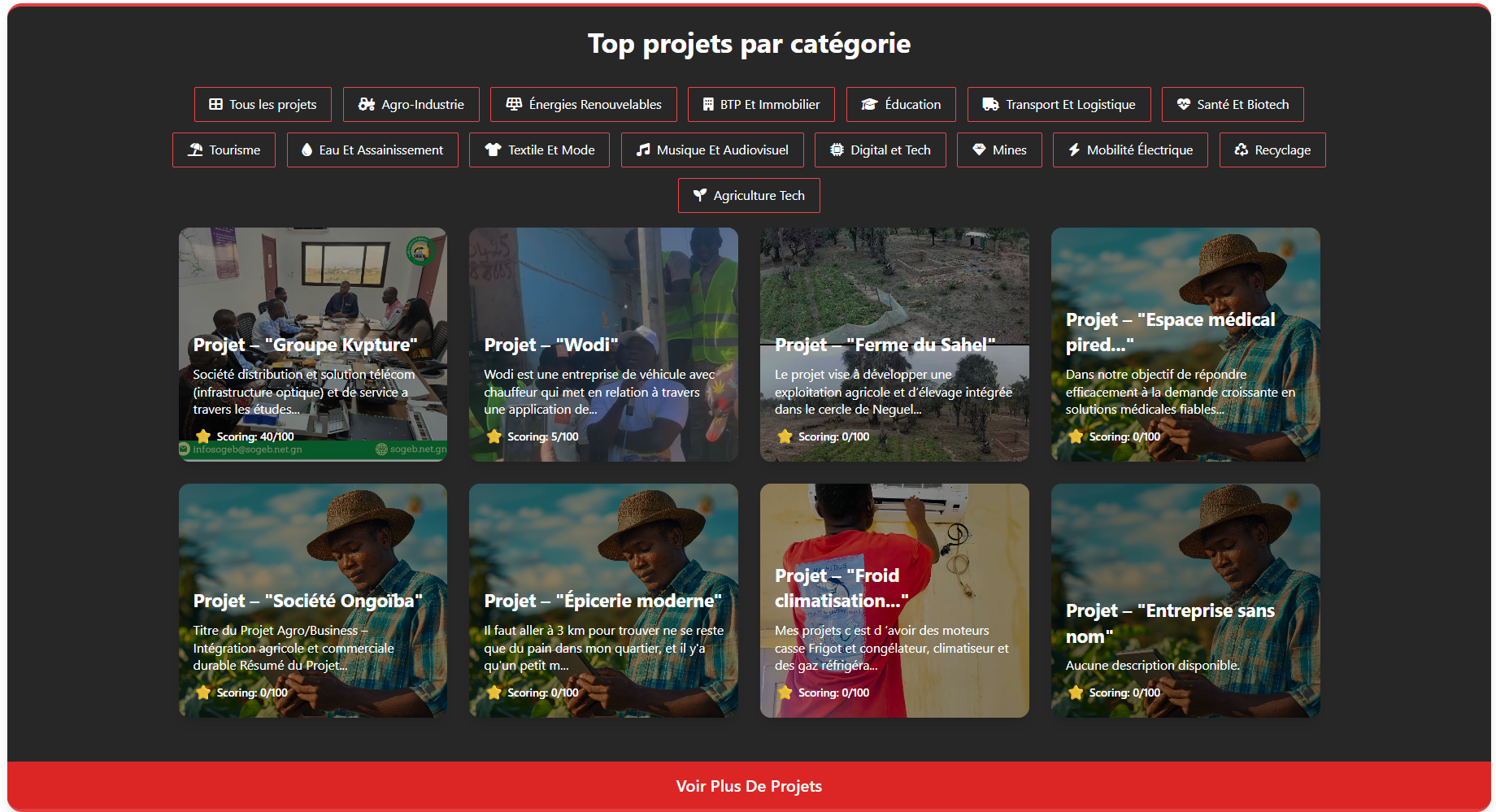This screenshot has width=1496, height=812.
Task: Click the solar panel icon for Énergies Renouvelables
Action: coord(514,104)
